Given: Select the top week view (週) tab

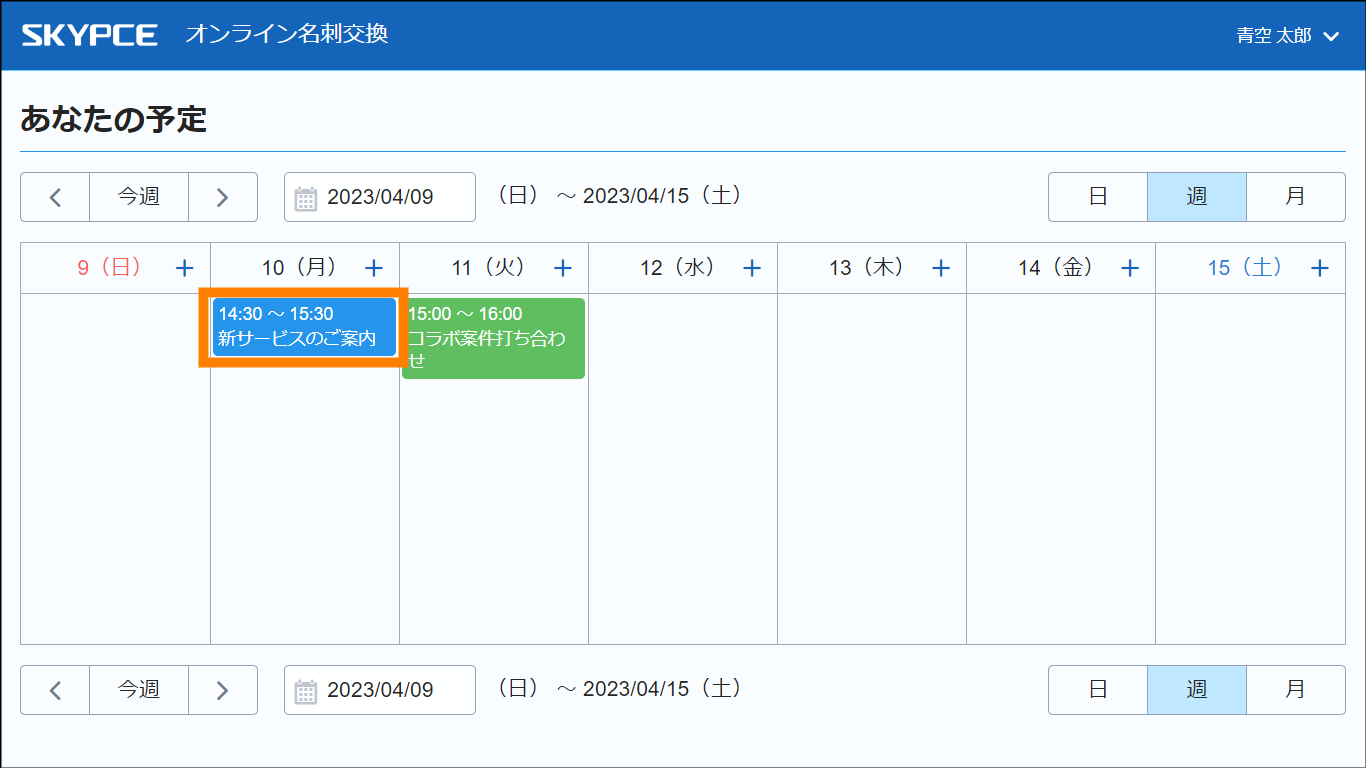Looking at the screenshot, I should pos(1196,197).
